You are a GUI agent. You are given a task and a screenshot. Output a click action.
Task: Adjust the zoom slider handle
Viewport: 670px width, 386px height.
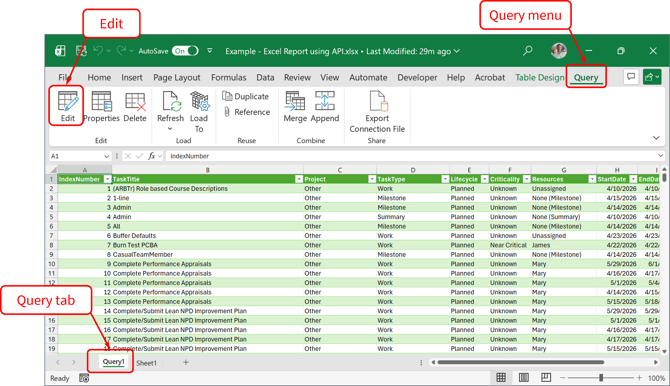click(x=601, y=378)
